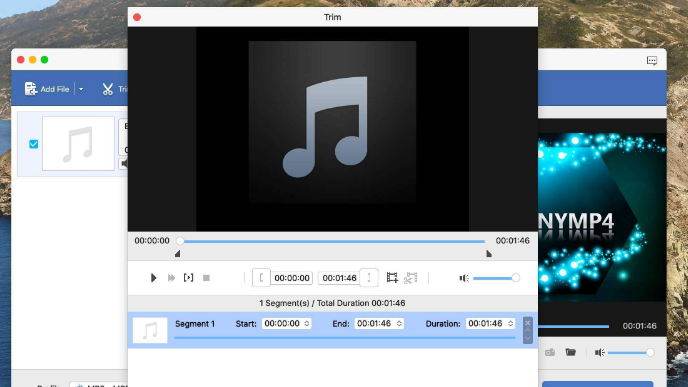Mute the main window preview speaker
Image resolution: width=688 pixels, height=387 pixels.
point(599,352)
